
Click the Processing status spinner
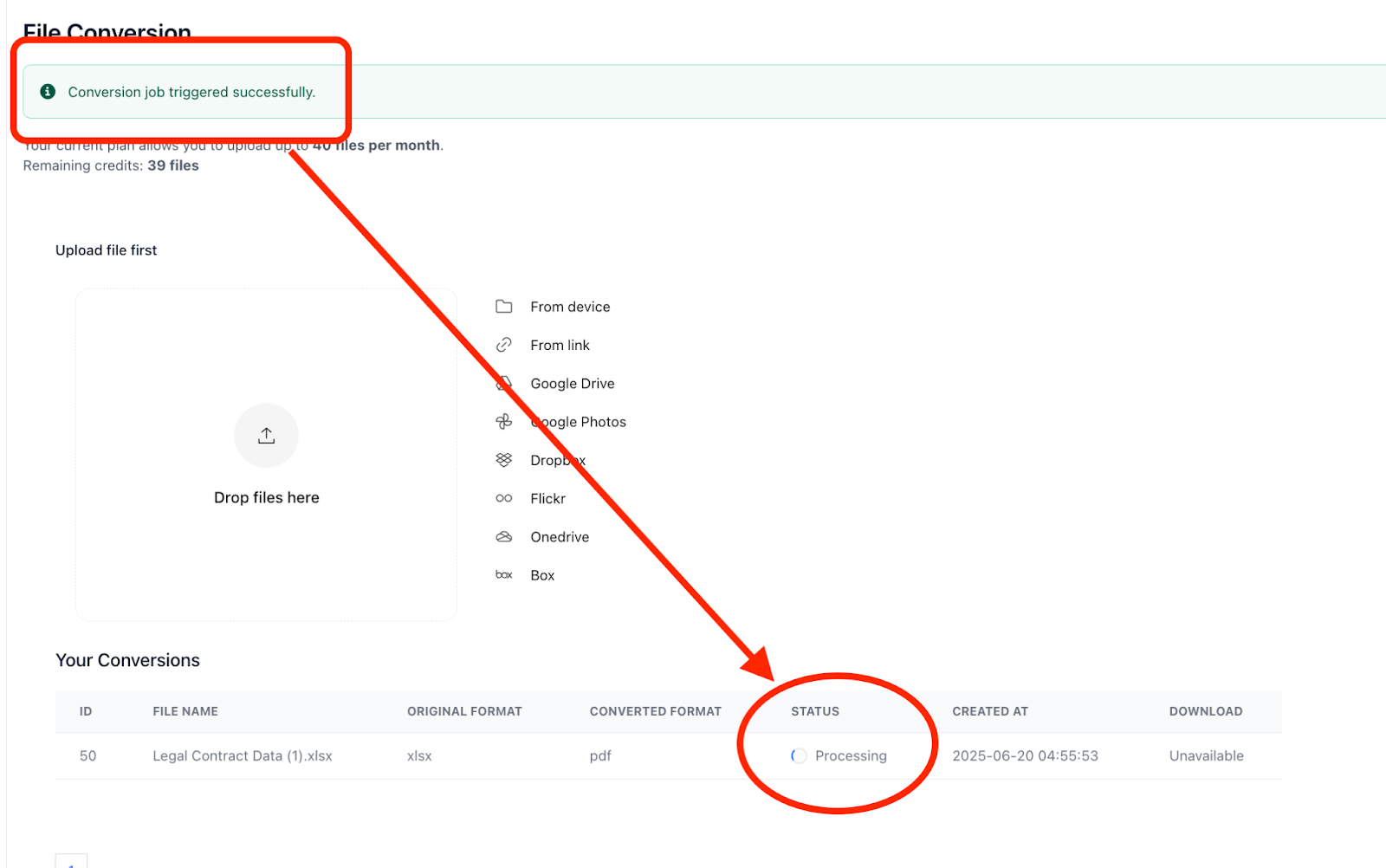click(798, 755)
